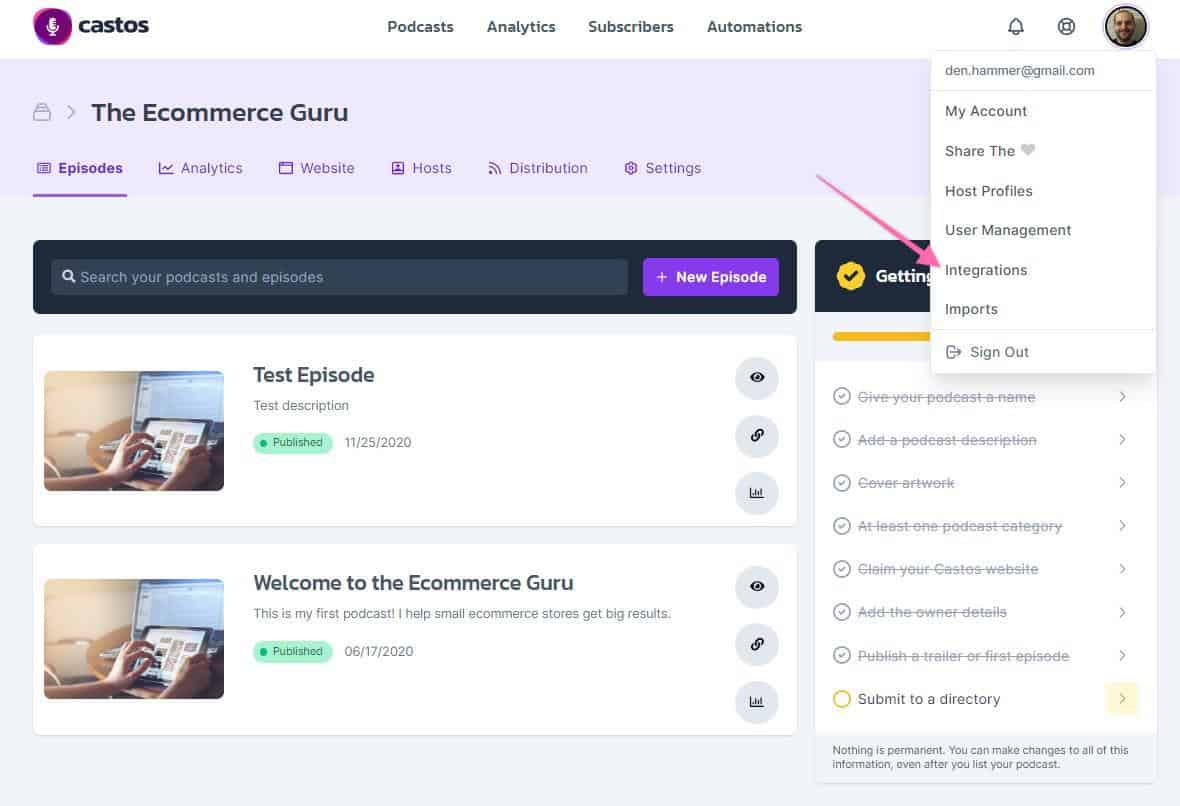Image resolution: width=1180 pixels, height=806 pixels.
Task: Click the breadcrumb home podcast icon
Action: click(x=42, y=112)
